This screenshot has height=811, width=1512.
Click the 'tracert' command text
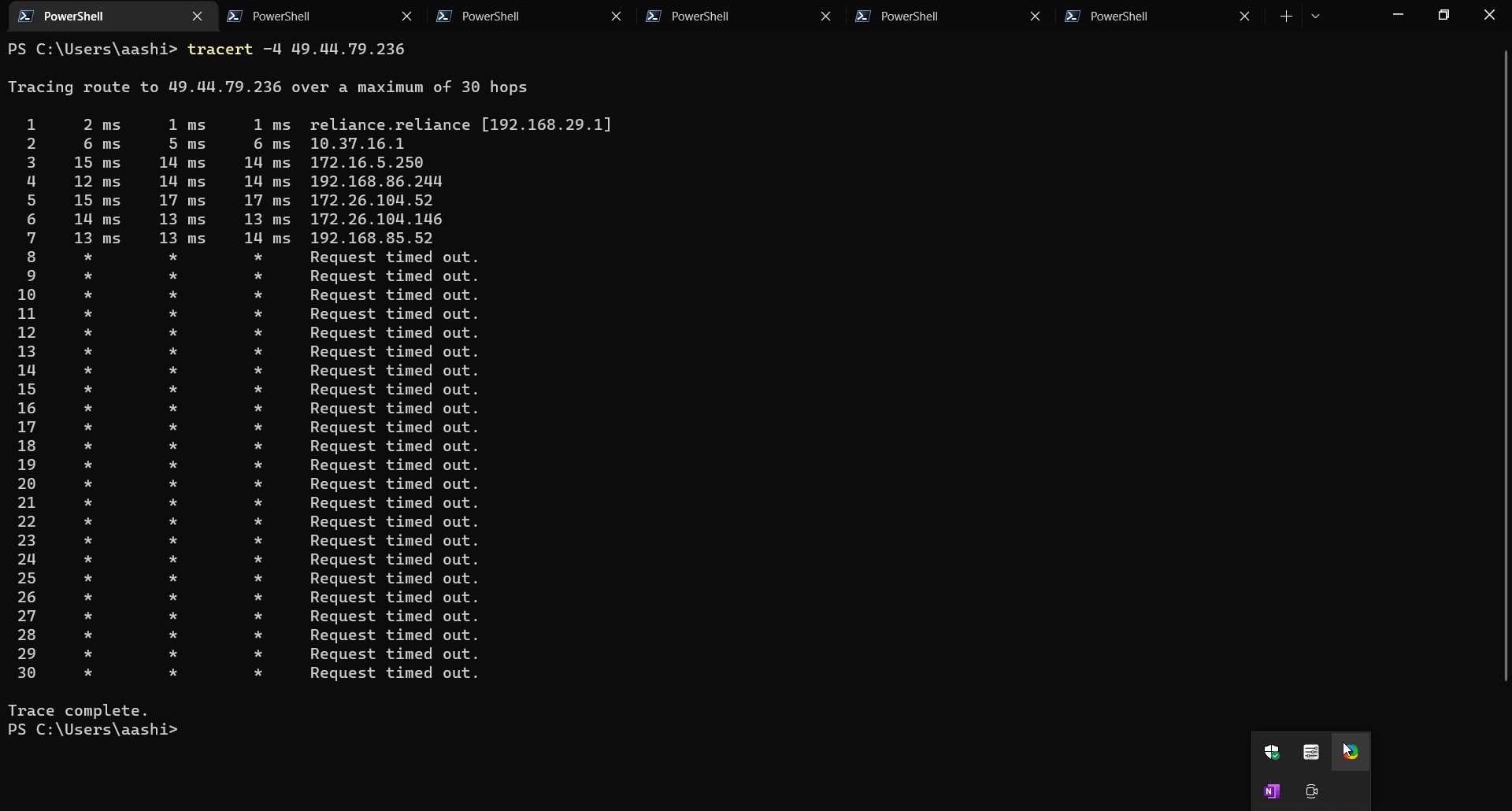coord(220,49)
